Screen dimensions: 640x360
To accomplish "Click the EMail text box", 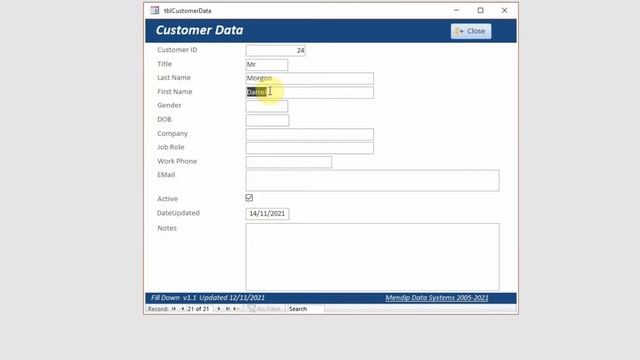I will [x=372, y=180].
